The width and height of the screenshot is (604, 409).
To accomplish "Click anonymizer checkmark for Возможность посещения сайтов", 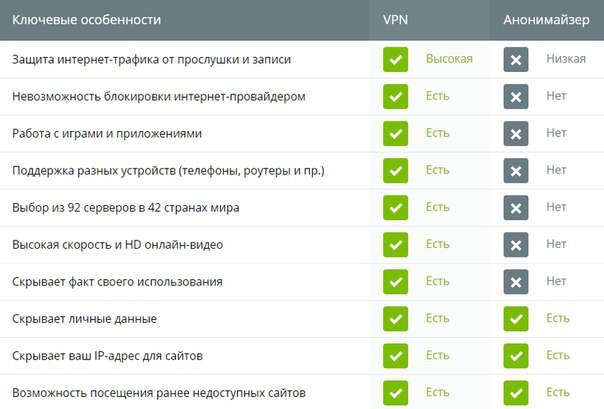I will [x=516, y=393].
